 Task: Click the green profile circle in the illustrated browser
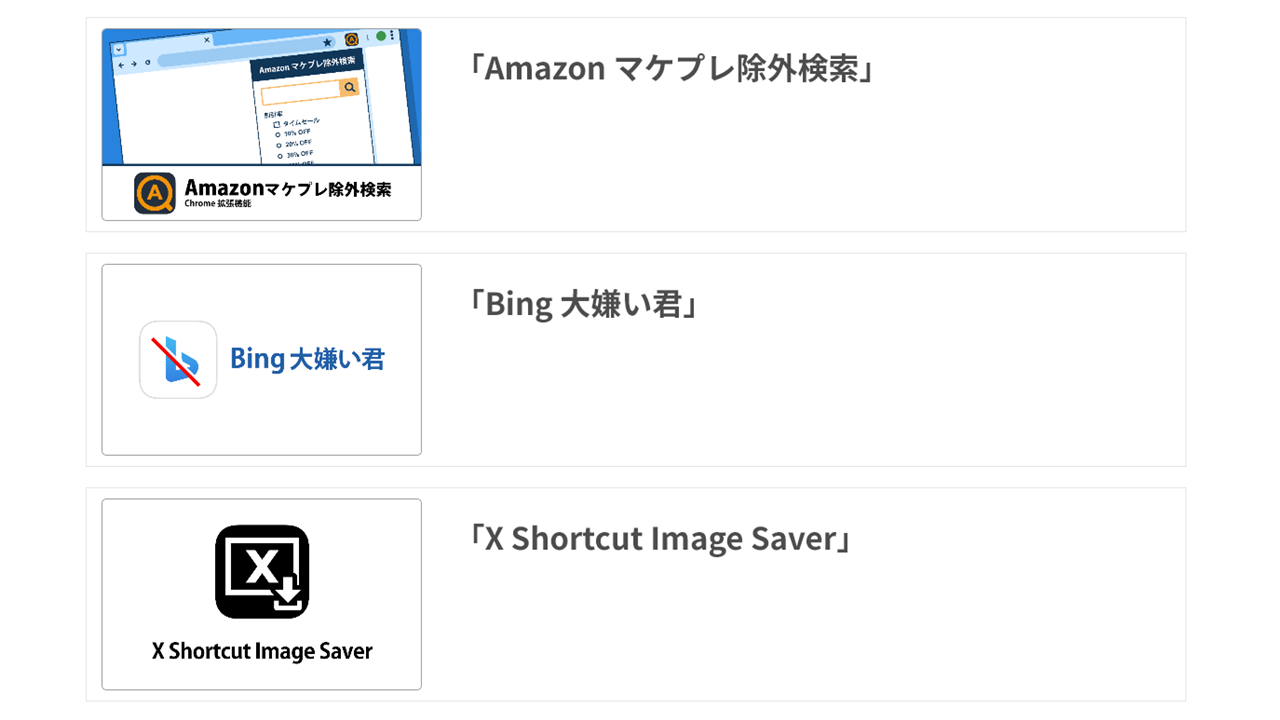[x=381, y=36]
